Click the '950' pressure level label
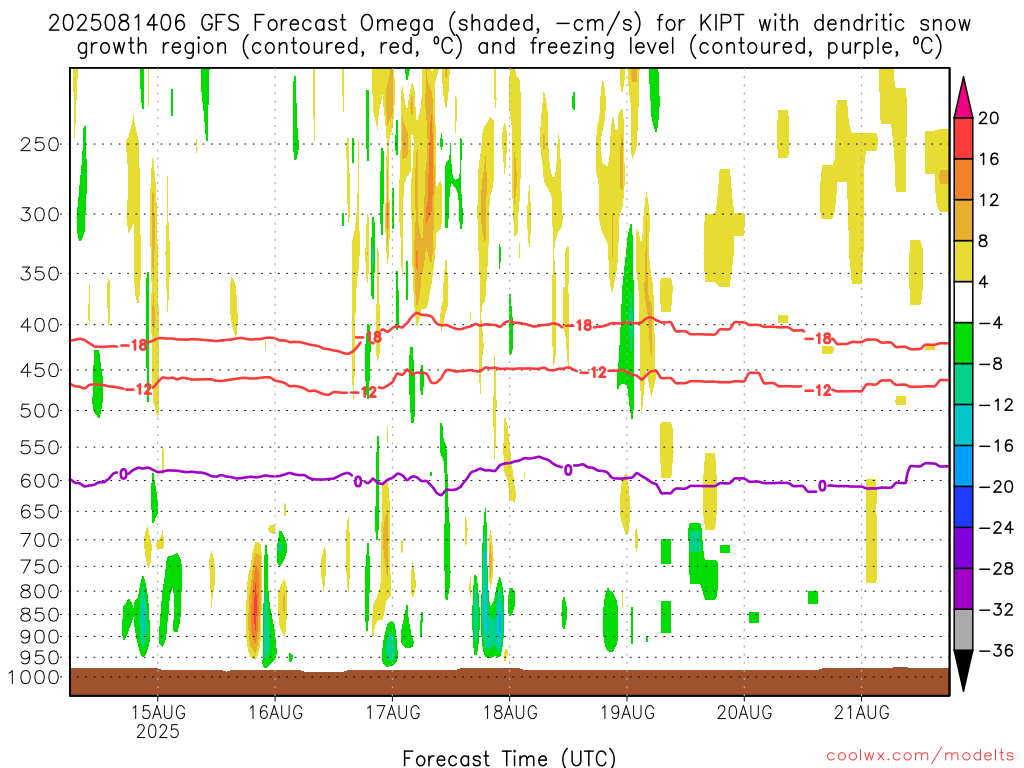Screen dimensions: 1024x768 point(39,658)
